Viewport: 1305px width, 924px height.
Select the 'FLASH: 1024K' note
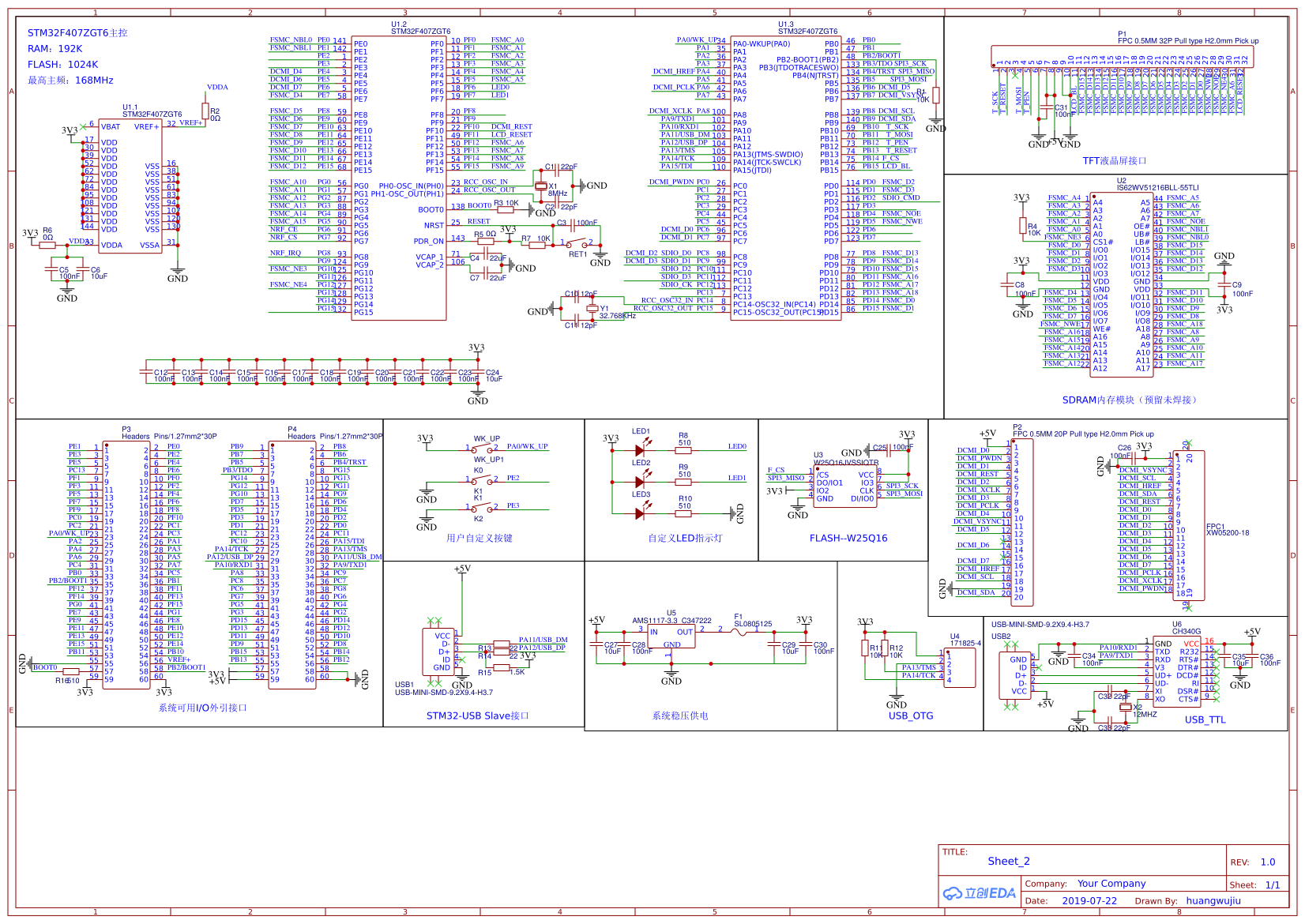coord(63,65)
